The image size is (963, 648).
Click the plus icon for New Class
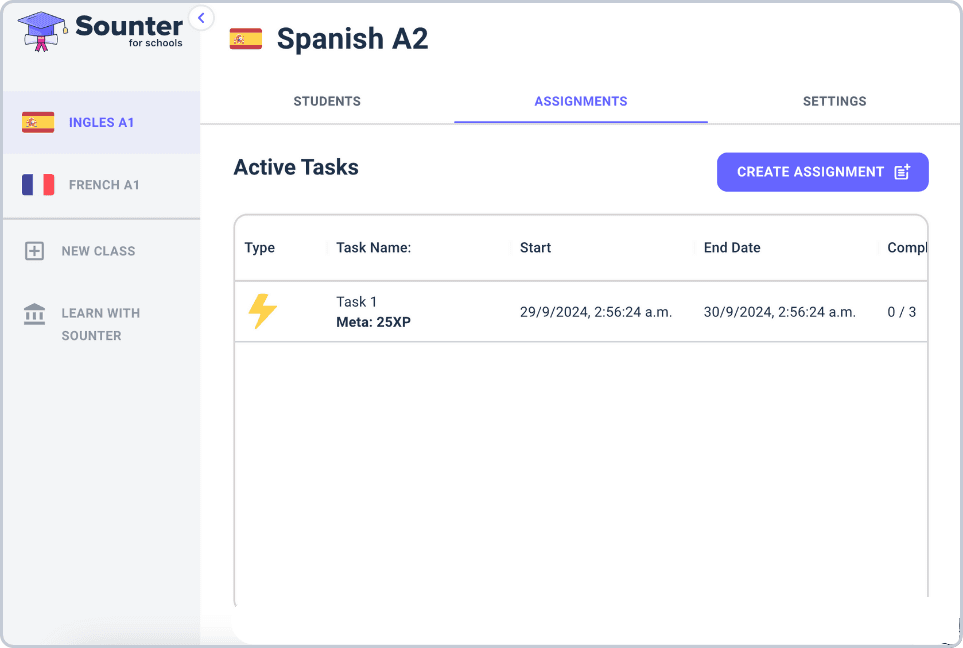click(x=34, y=251)
